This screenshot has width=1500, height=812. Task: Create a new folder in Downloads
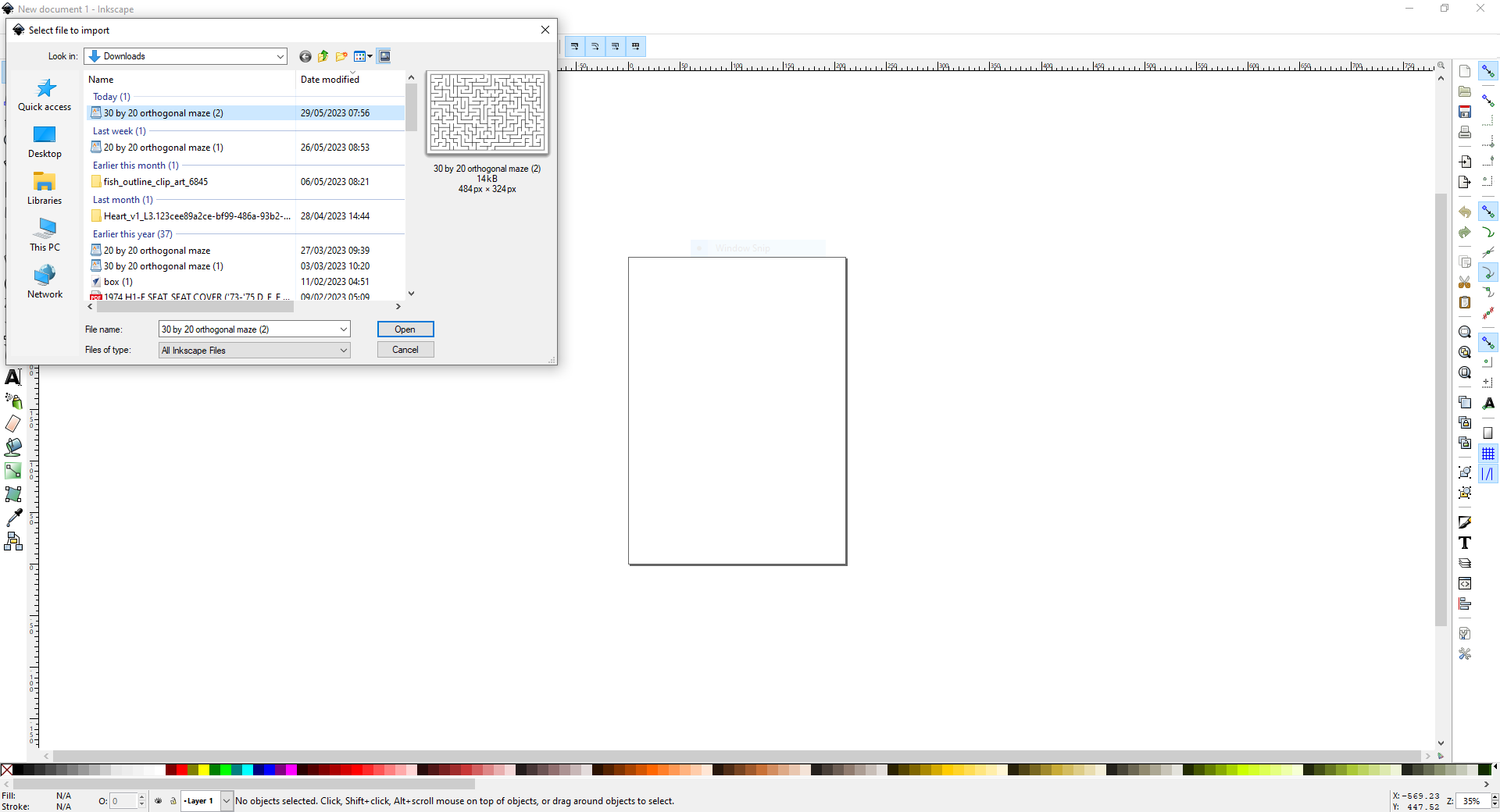pyautogui.click(x=341, y=56)
